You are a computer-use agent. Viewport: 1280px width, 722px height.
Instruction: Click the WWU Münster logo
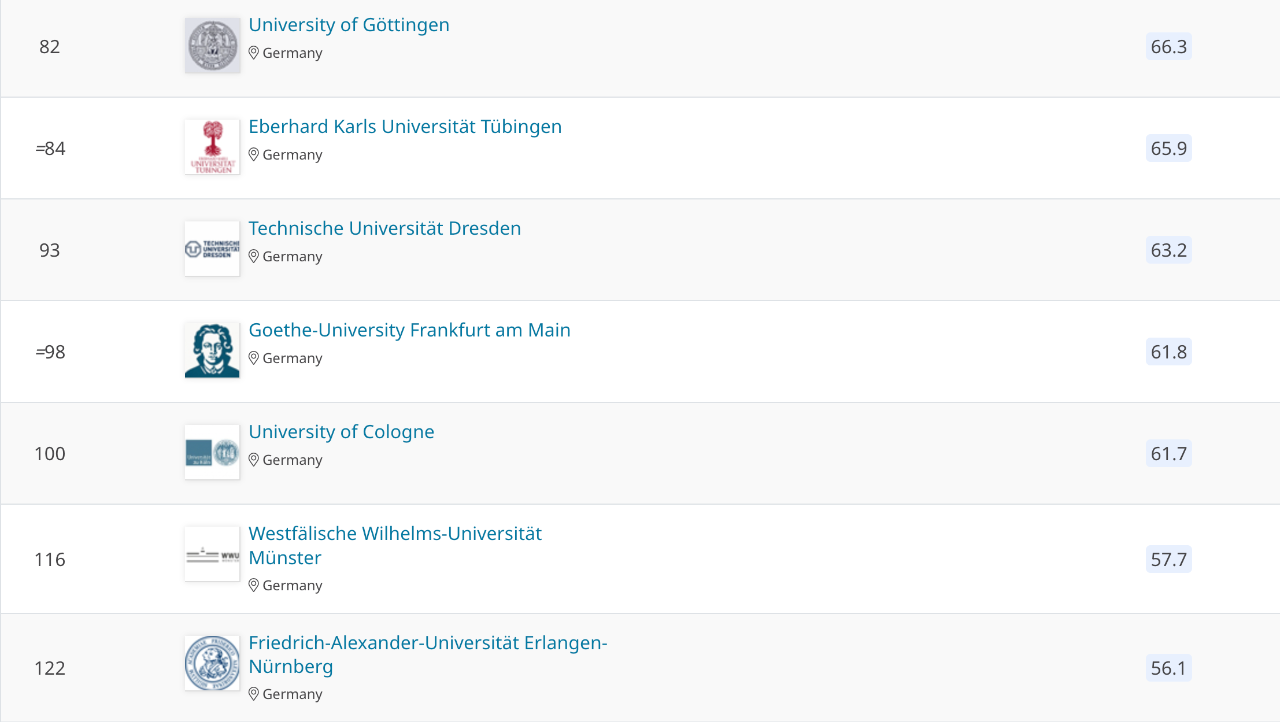tap(212, 554)
